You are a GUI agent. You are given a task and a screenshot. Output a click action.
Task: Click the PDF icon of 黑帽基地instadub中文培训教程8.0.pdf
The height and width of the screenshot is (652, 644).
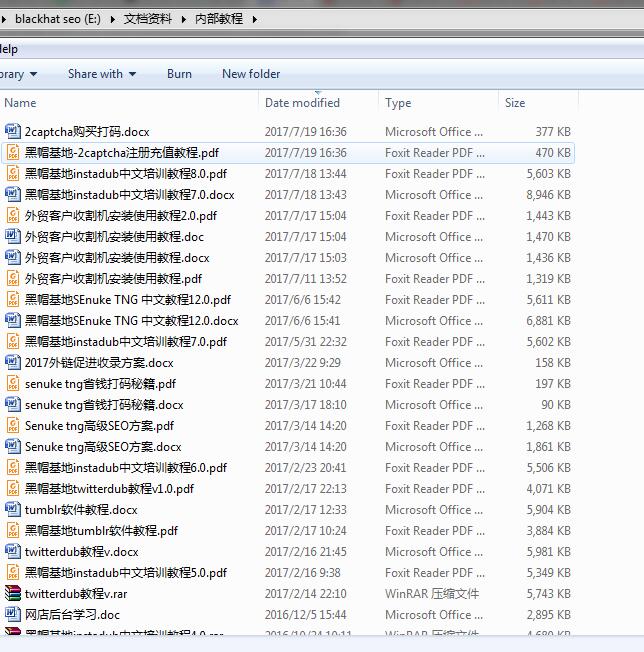tap(12, 173)
